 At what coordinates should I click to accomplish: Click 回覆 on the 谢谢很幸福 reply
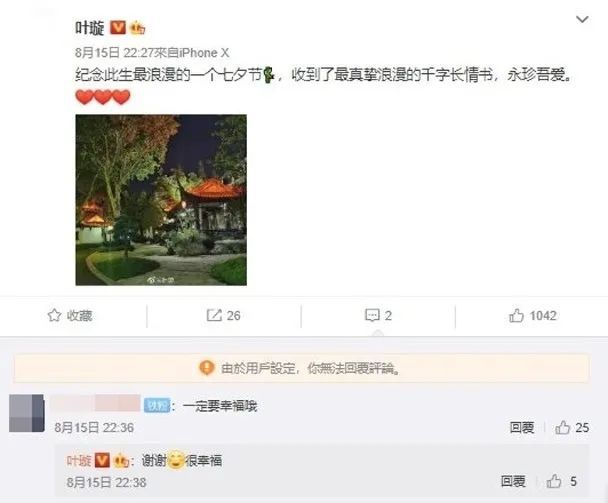click(x=513, y=481)
